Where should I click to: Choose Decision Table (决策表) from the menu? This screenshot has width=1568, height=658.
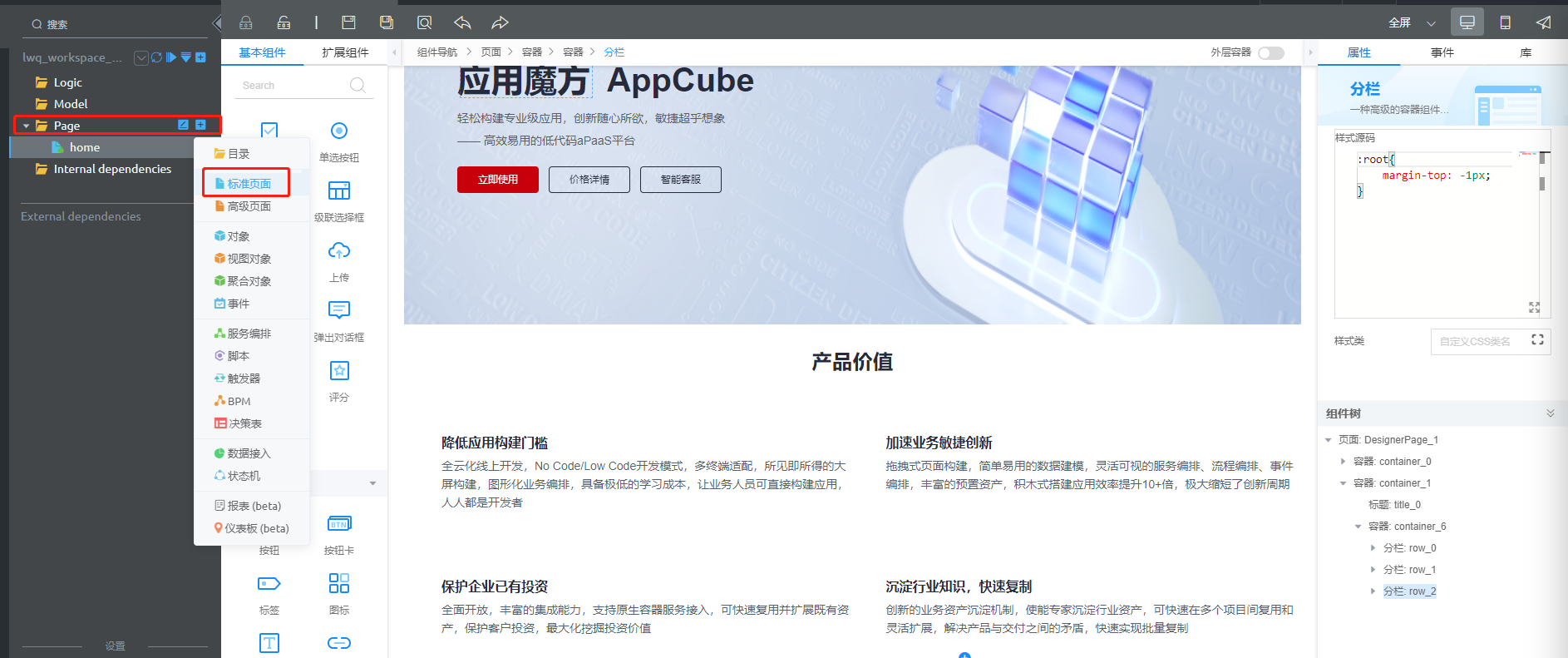[238, 423]
